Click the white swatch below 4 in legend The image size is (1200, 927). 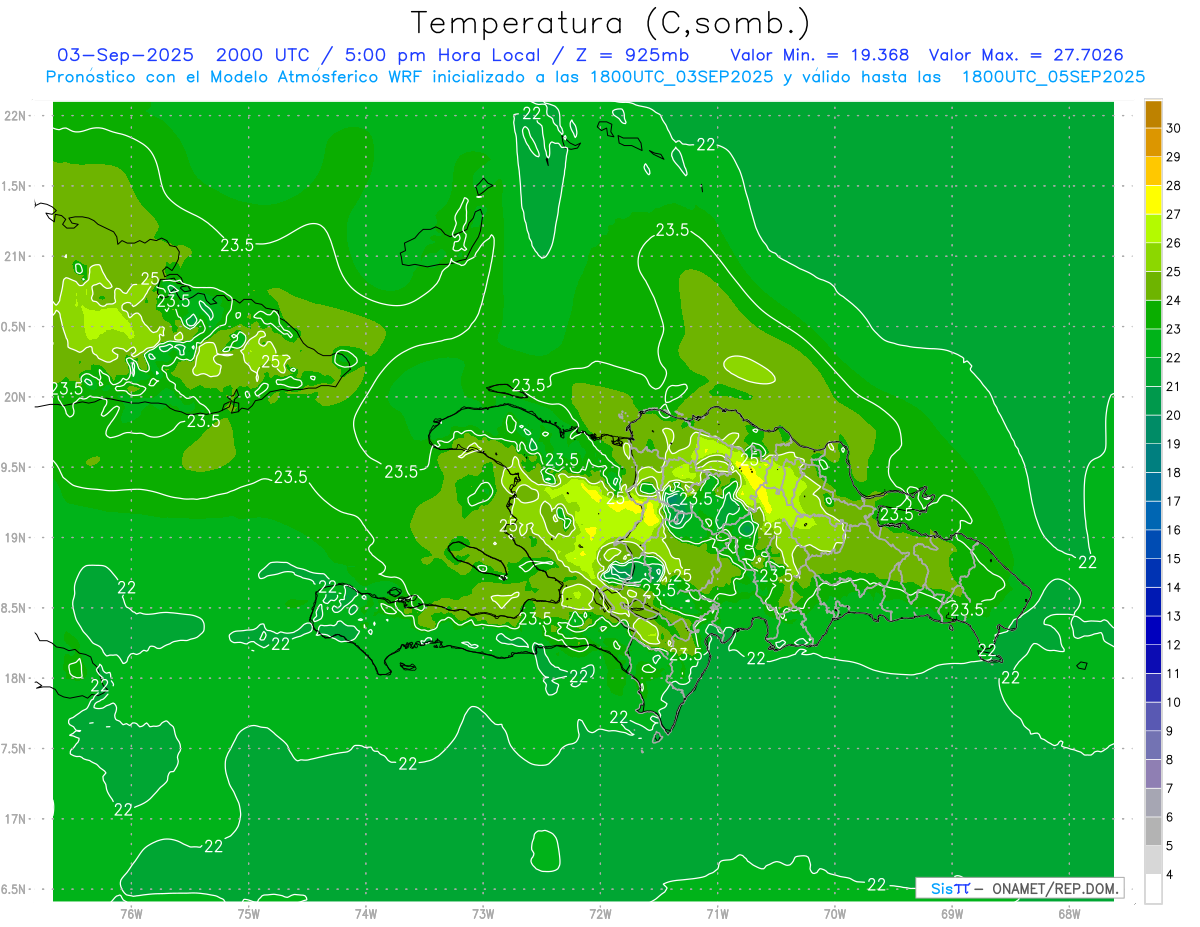click(x=1153, y=889)
